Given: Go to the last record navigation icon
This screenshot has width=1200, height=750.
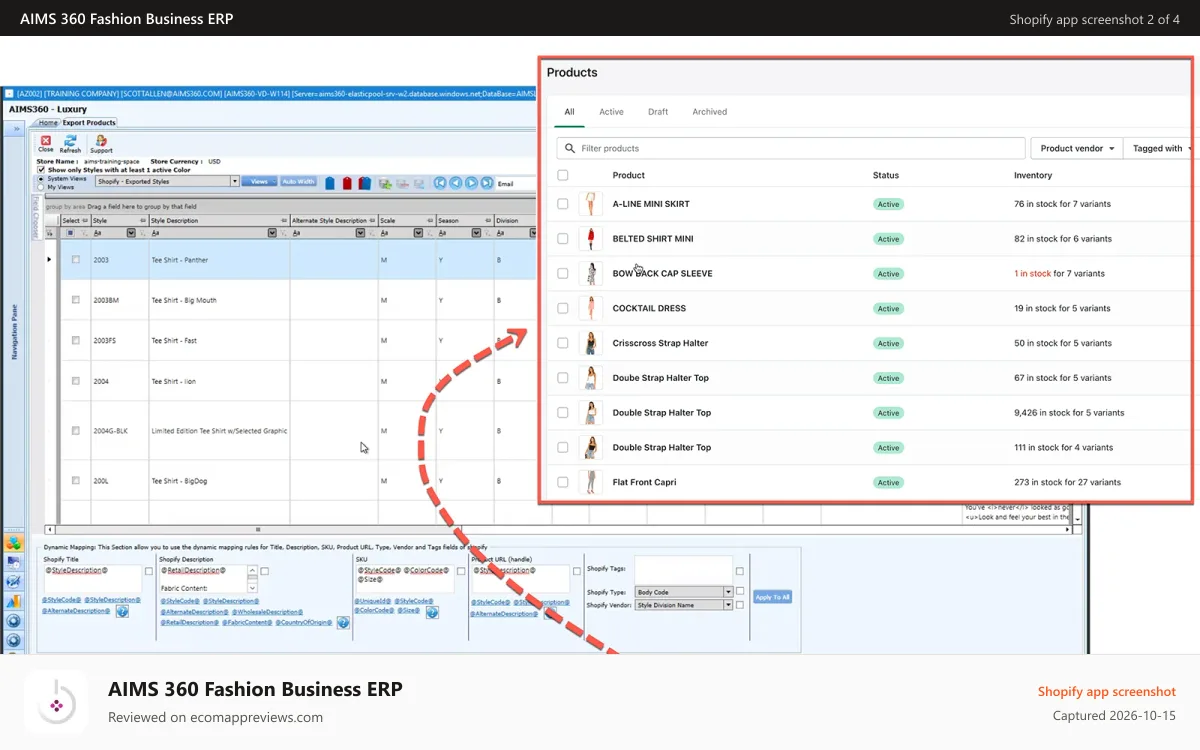Looking at the screenshot, I should click(486, 183).
